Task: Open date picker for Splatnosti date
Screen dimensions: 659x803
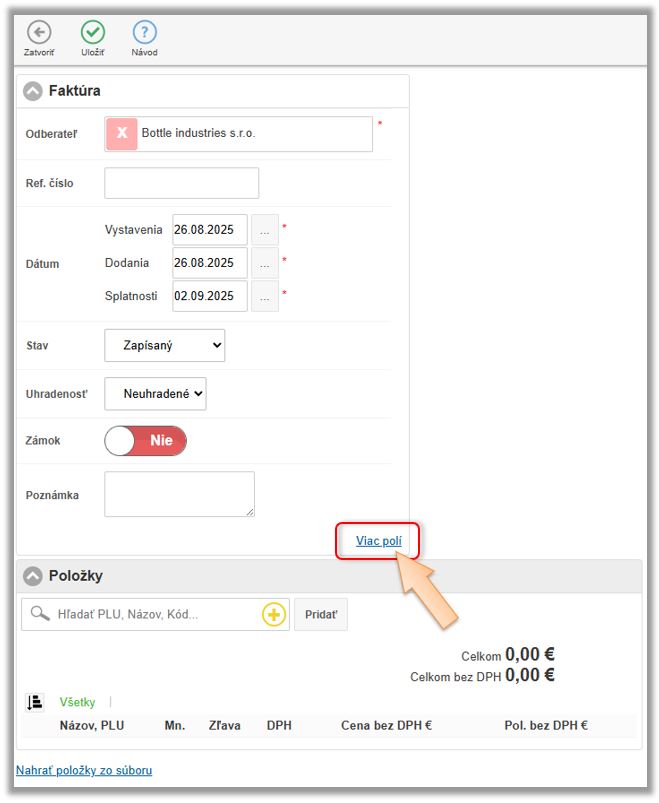Action: [264, 296]
